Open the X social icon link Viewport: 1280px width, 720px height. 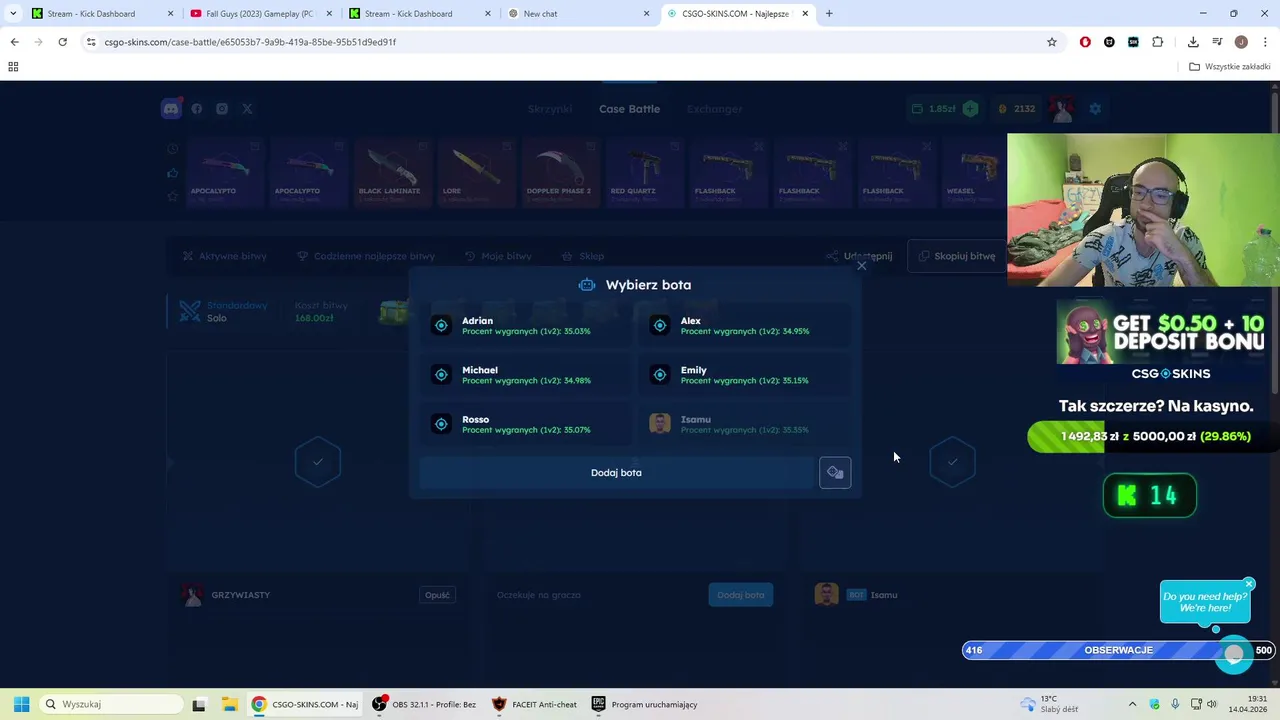coord(247,109)
